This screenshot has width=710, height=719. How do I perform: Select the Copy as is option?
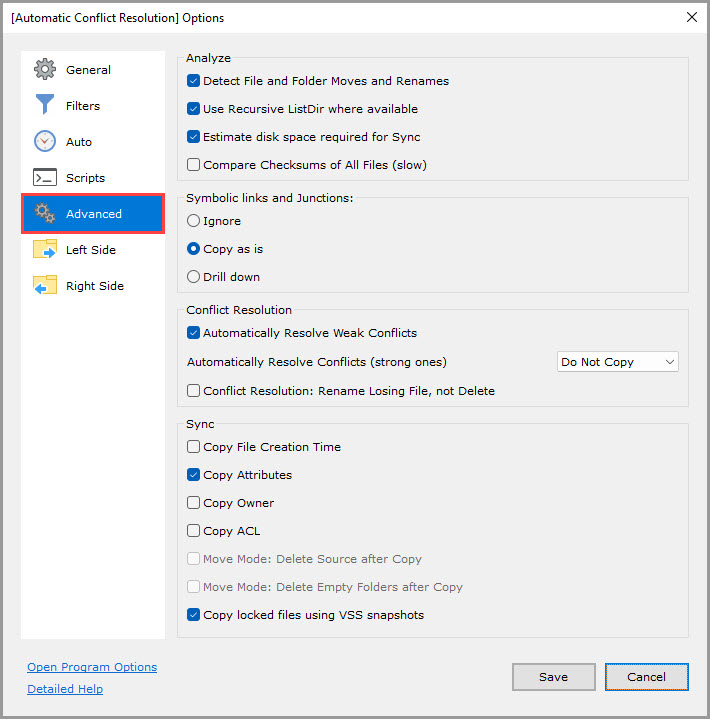click(193, 249)
